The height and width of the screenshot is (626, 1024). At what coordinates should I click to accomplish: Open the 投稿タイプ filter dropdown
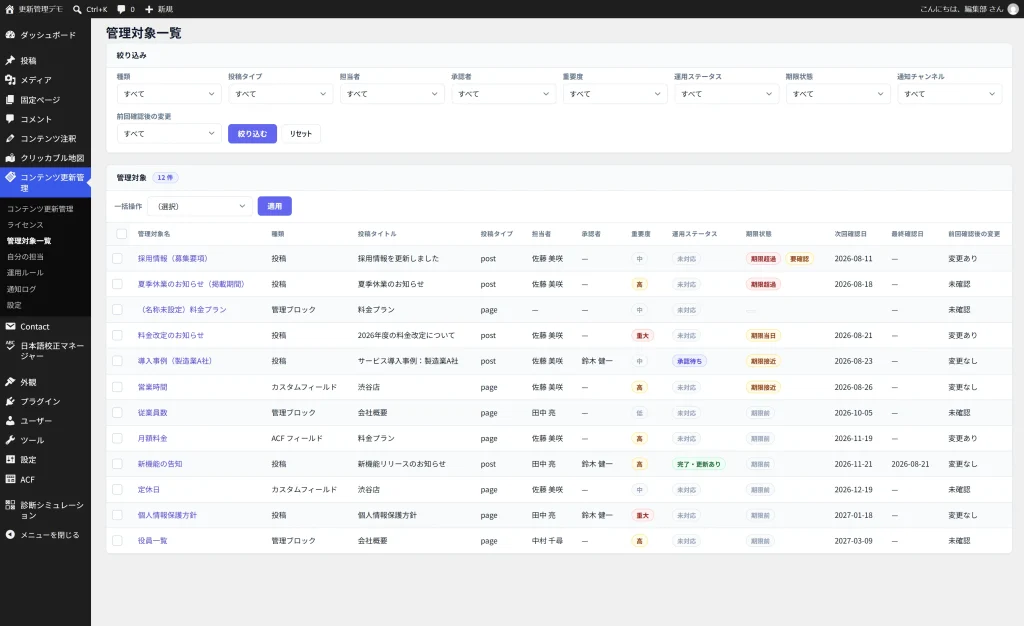coord(281,94)
